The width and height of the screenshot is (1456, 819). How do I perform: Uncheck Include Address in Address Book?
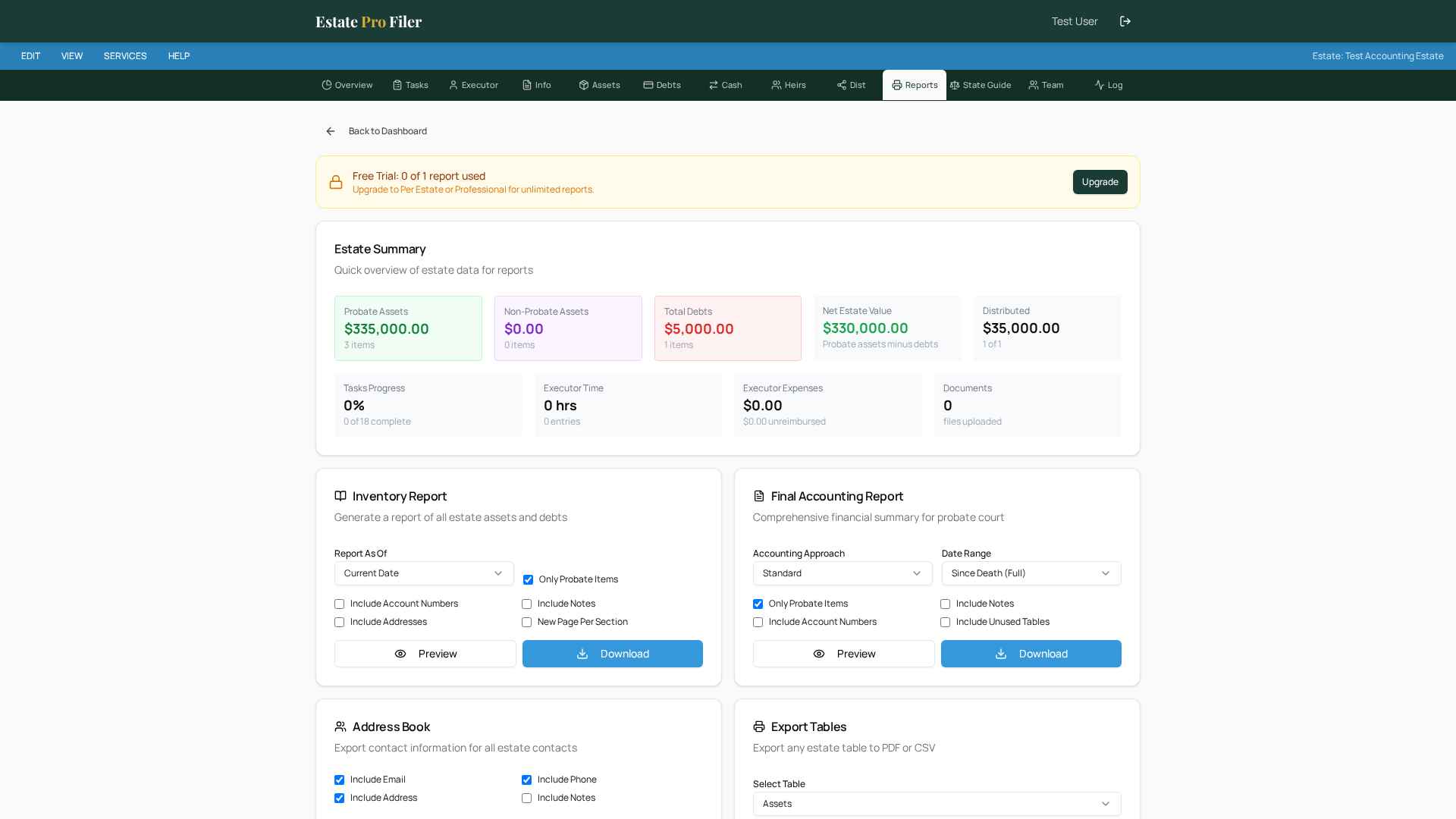coord(339,799)
